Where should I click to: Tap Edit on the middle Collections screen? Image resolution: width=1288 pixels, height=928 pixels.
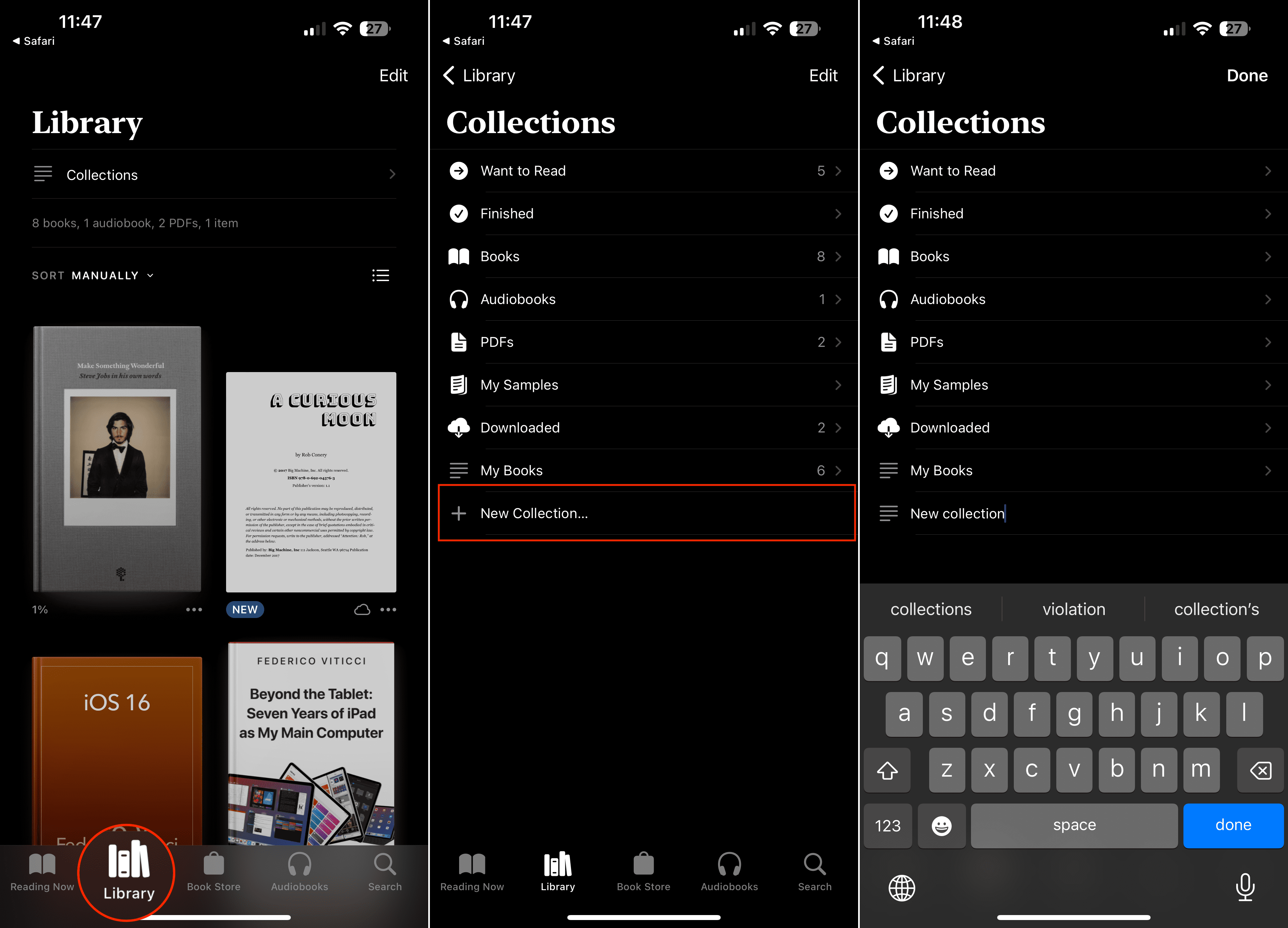click(x=823, y=76)
